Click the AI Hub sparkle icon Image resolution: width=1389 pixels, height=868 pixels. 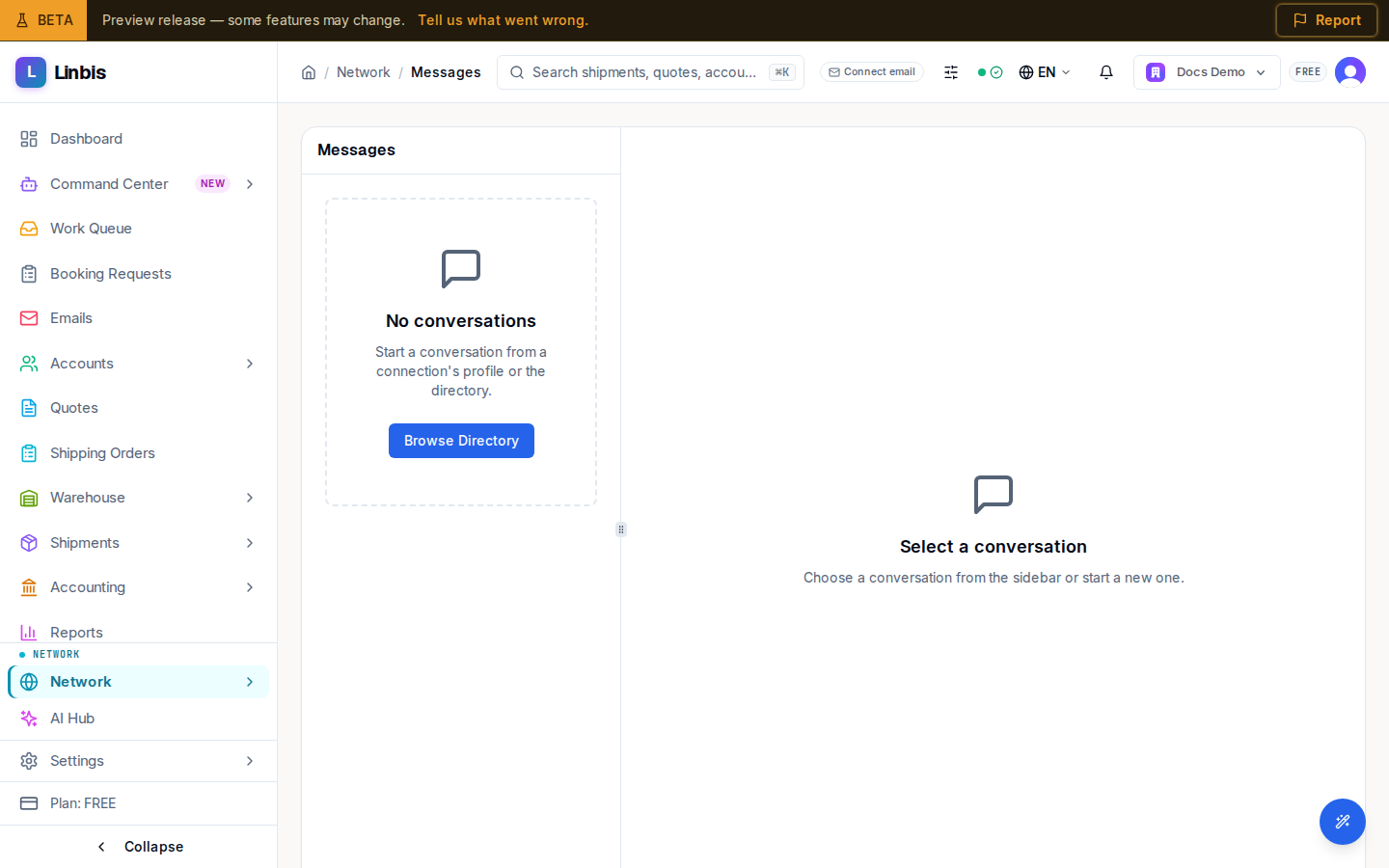(x=29, y=719)
